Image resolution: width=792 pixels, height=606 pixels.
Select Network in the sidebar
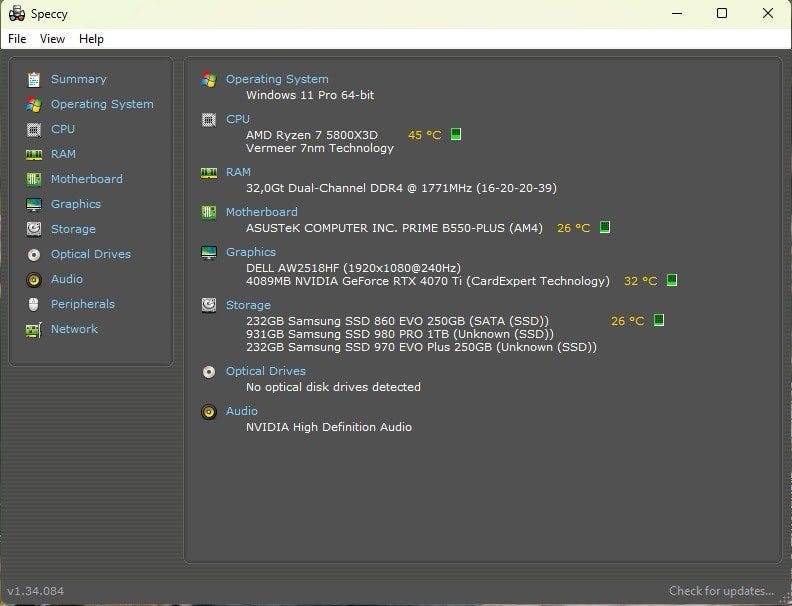click(74, 329)
